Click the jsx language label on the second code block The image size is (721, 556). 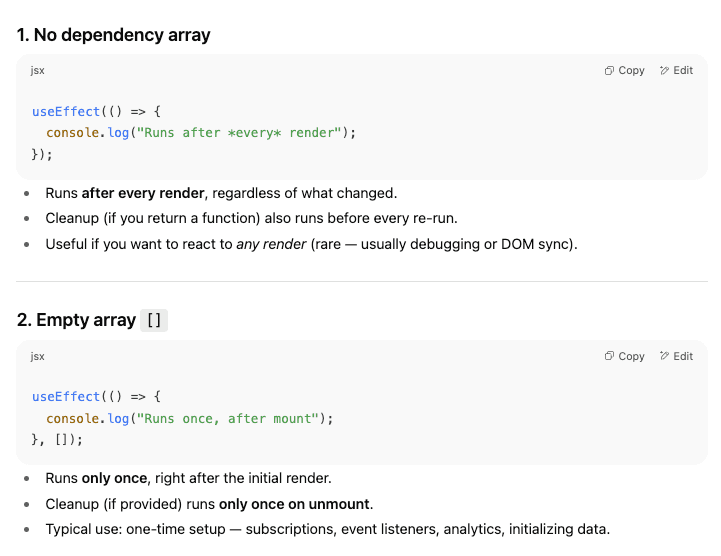point(37,356)
